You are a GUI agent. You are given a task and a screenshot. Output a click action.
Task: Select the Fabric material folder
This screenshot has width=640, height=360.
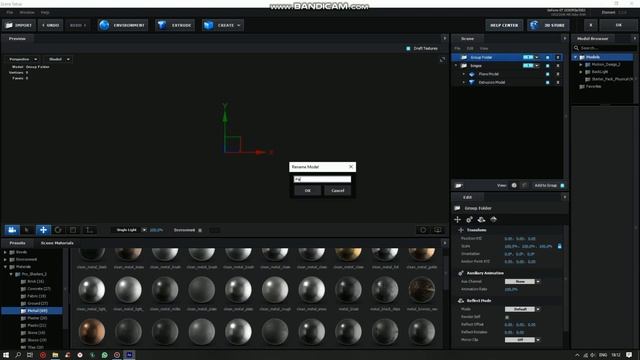pos(33,296)
